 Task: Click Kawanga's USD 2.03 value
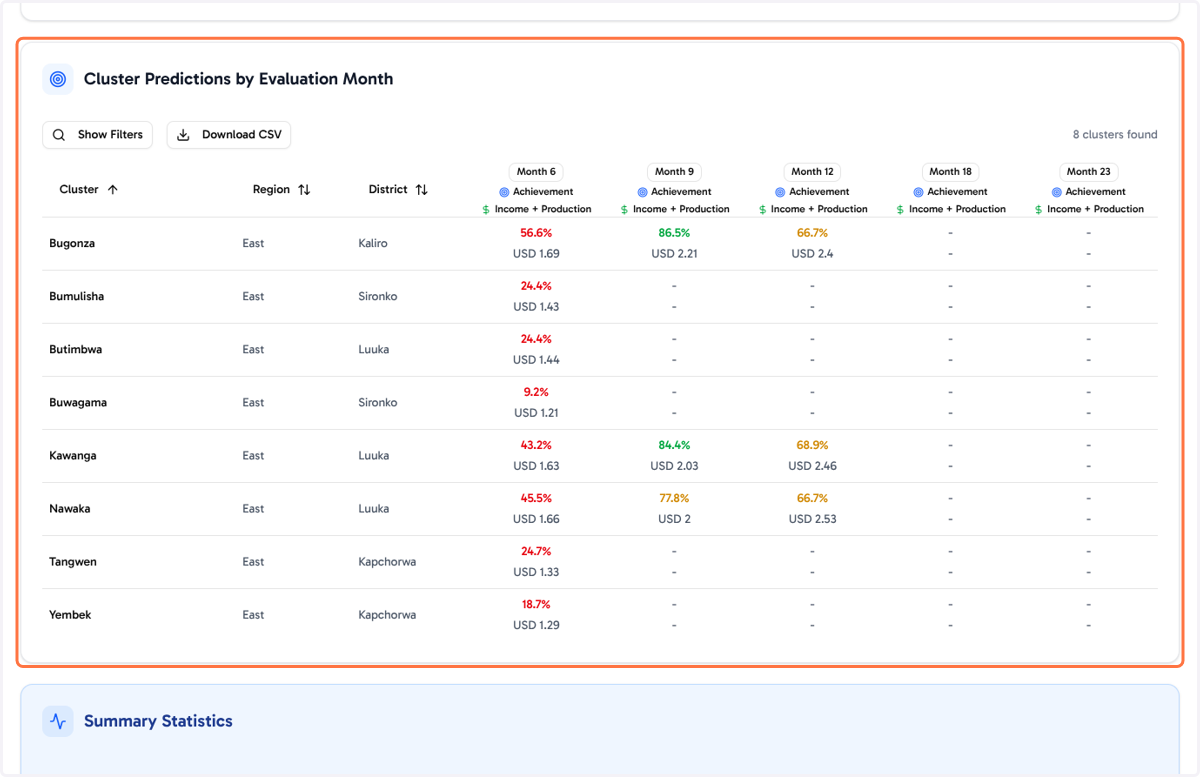click(x=674, y=466)
